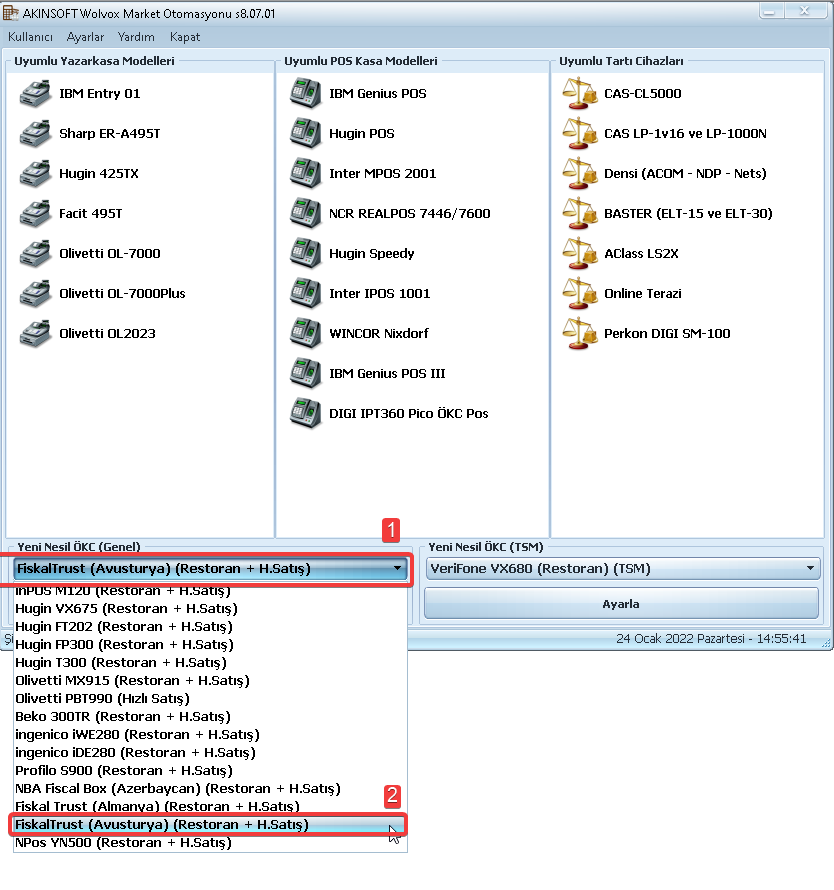Click the Olivetti OL2023 register icon
The image size is (834, 890).
[x=36, y=334]
